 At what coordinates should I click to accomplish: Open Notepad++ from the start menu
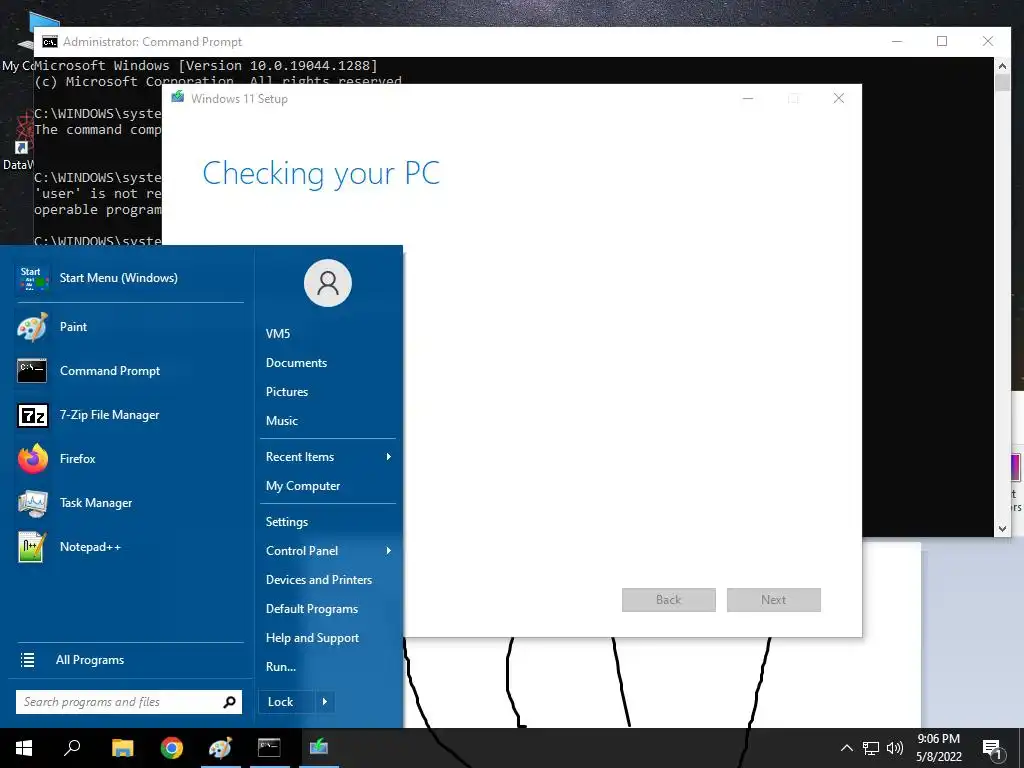[129, 547]
